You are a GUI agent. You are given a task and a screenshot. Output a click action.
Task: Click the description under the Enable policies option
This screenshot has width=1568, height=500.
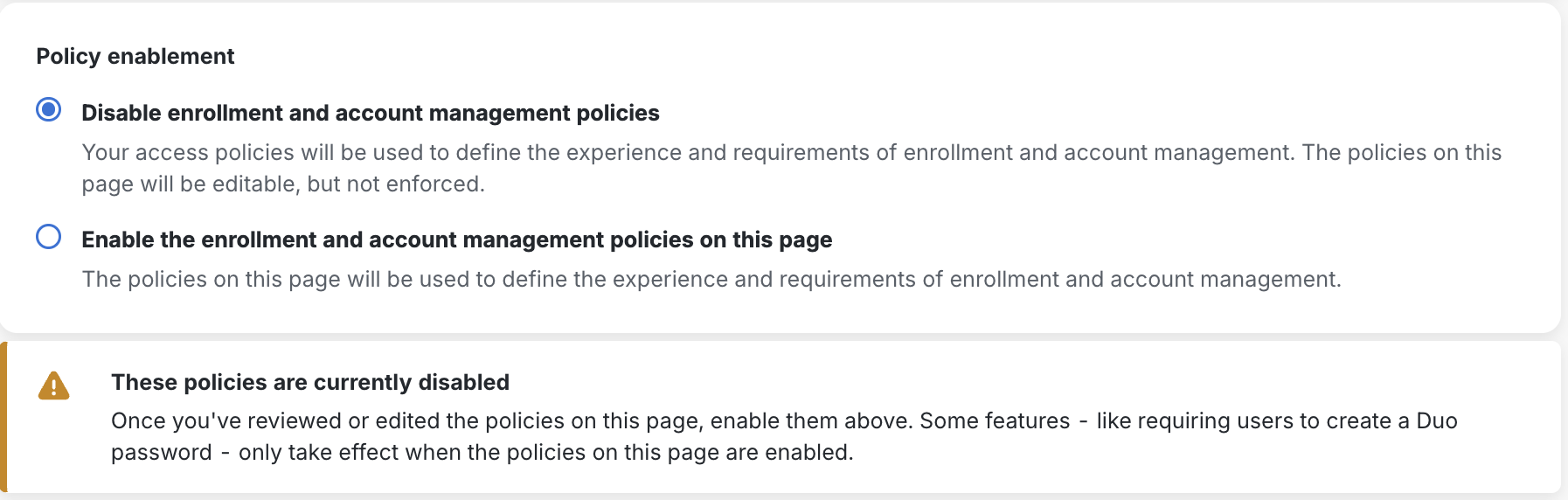[x=711, y=279]
